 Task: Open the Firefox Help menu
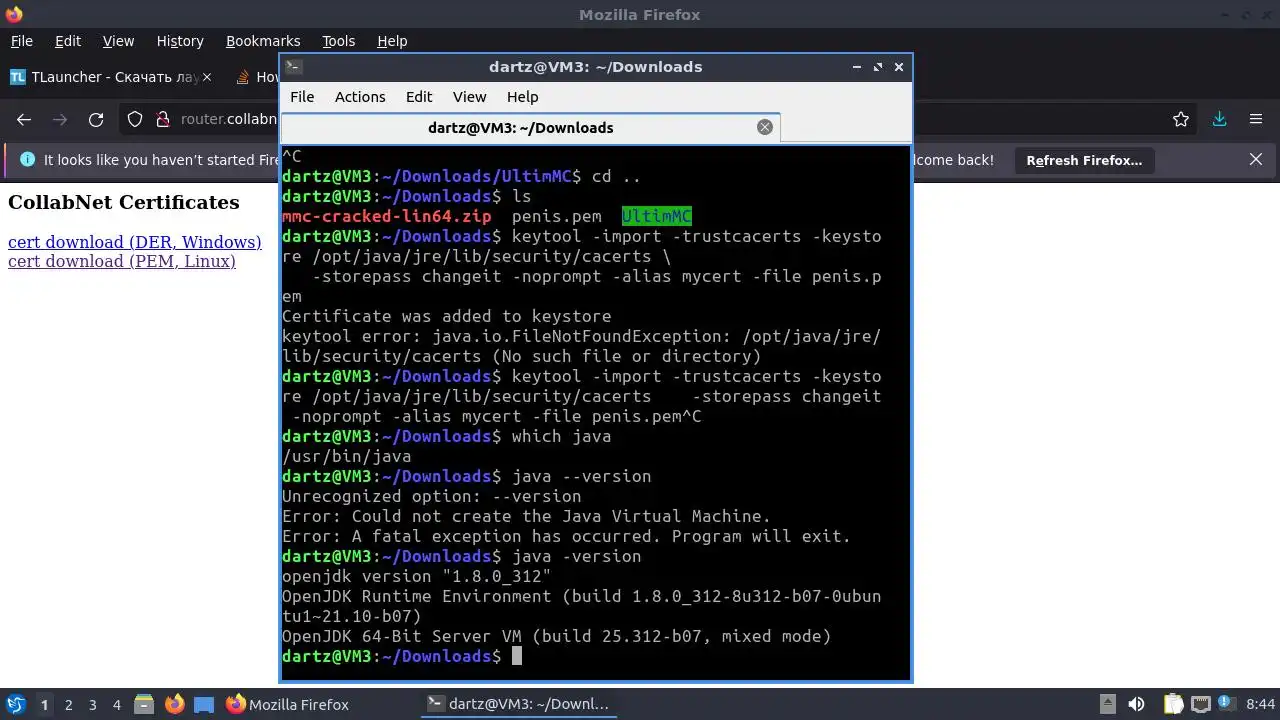point(392,41)
